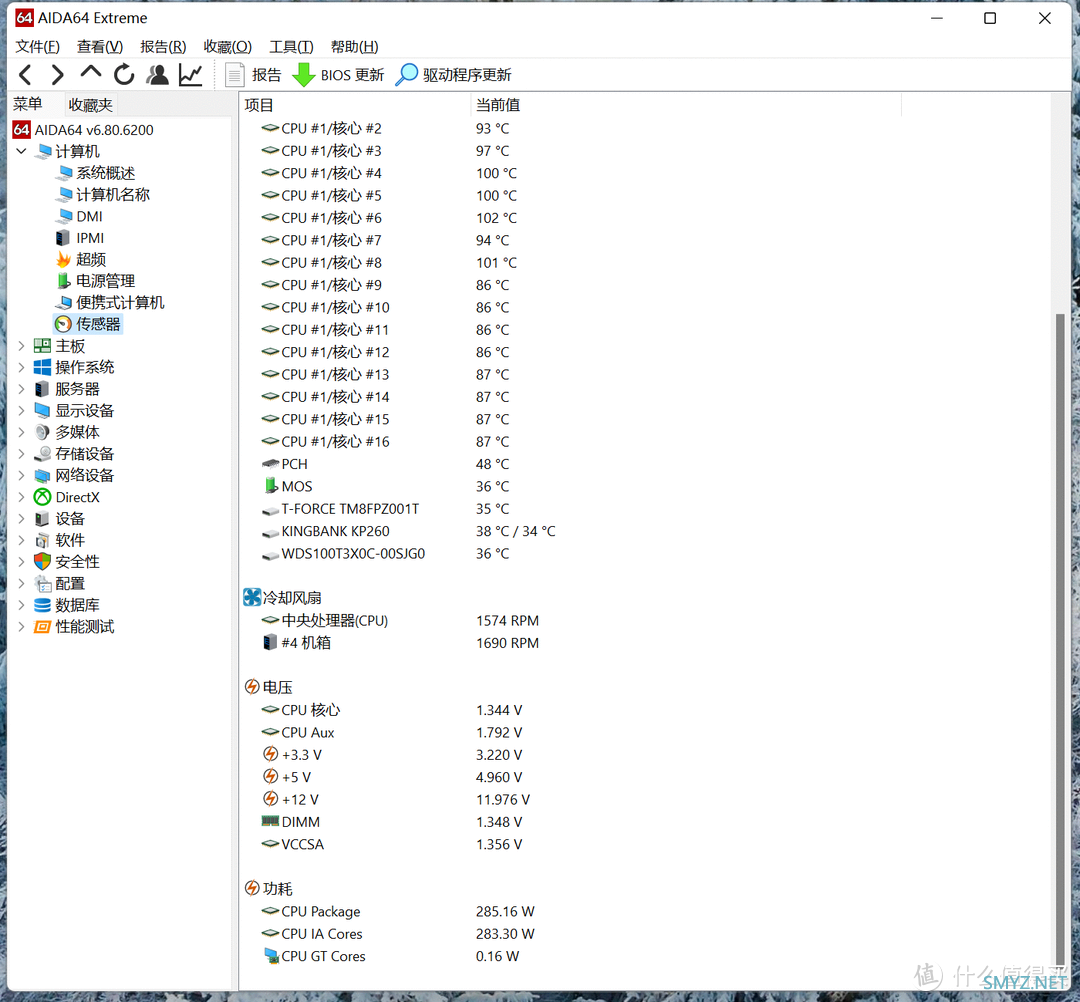Open the 查看(V) menu

[x=100, y=46]
